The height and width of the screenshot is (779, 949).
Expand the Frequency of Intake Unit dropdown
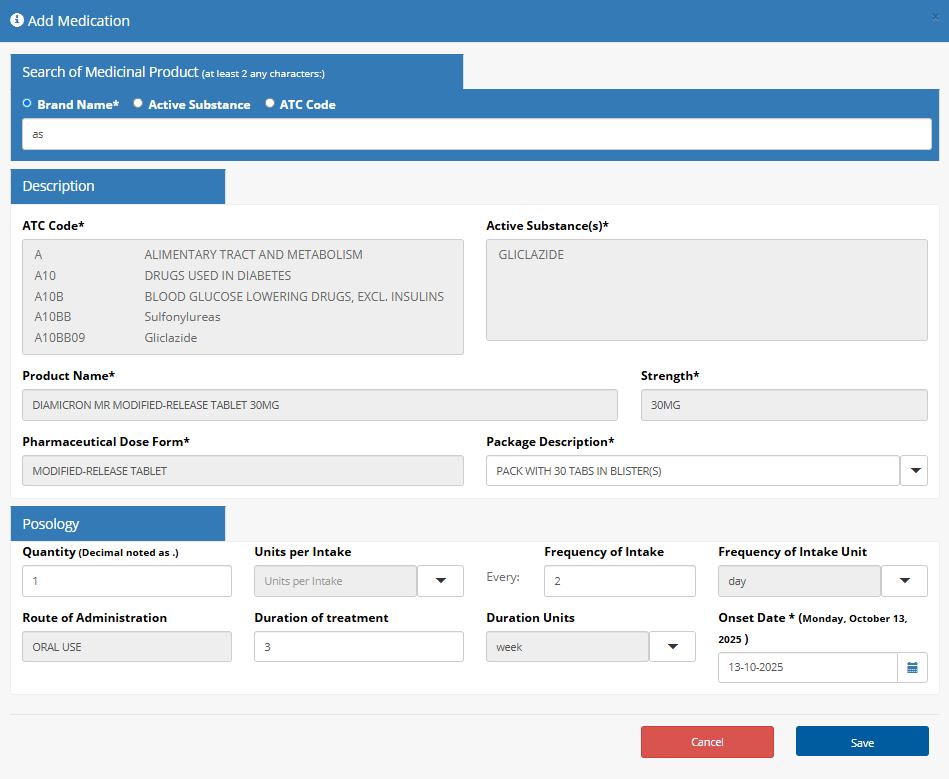[x=904, y=581]
